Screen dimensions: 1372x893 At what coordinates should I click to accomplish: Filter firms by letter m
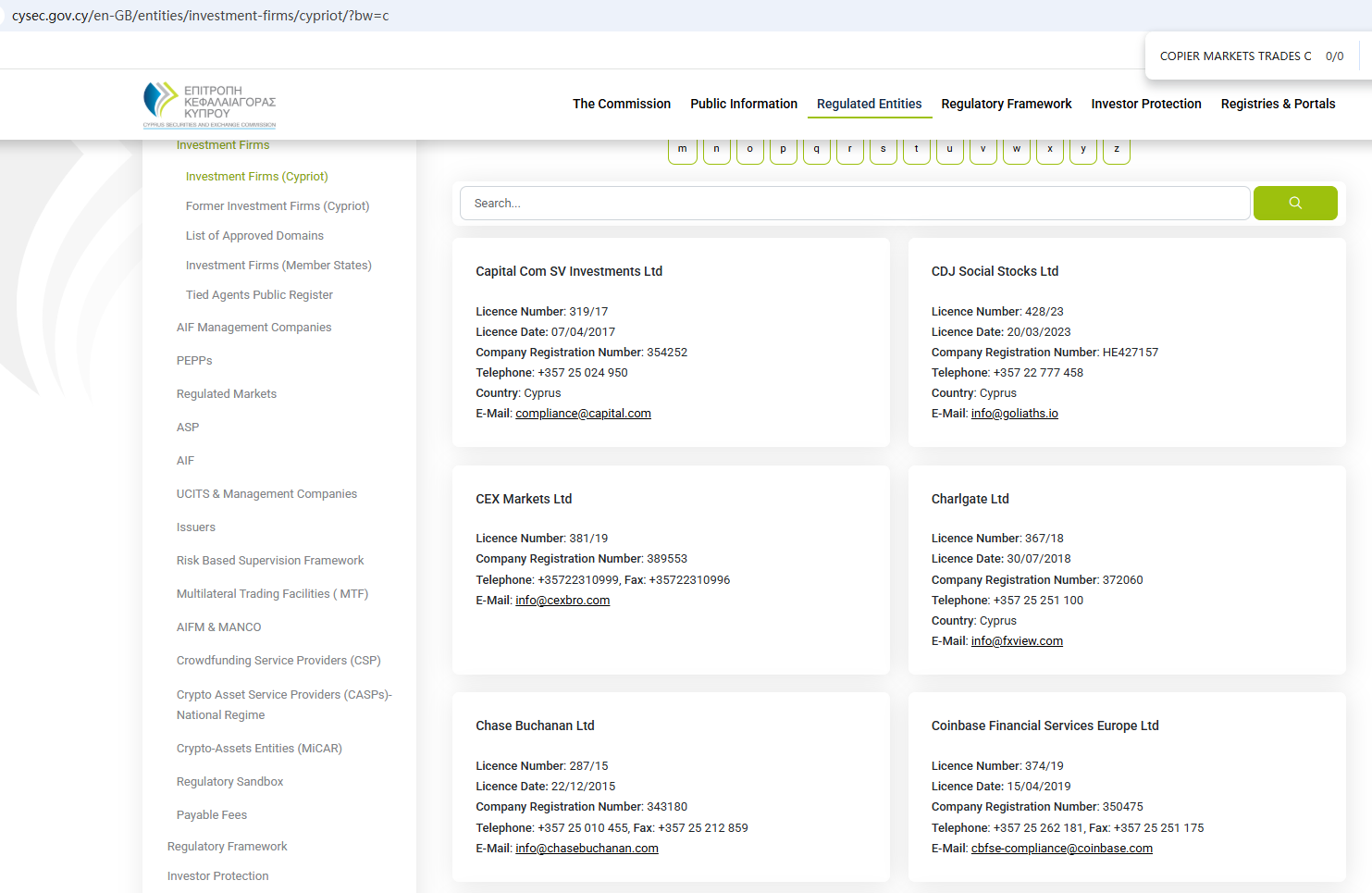point(683,150)
